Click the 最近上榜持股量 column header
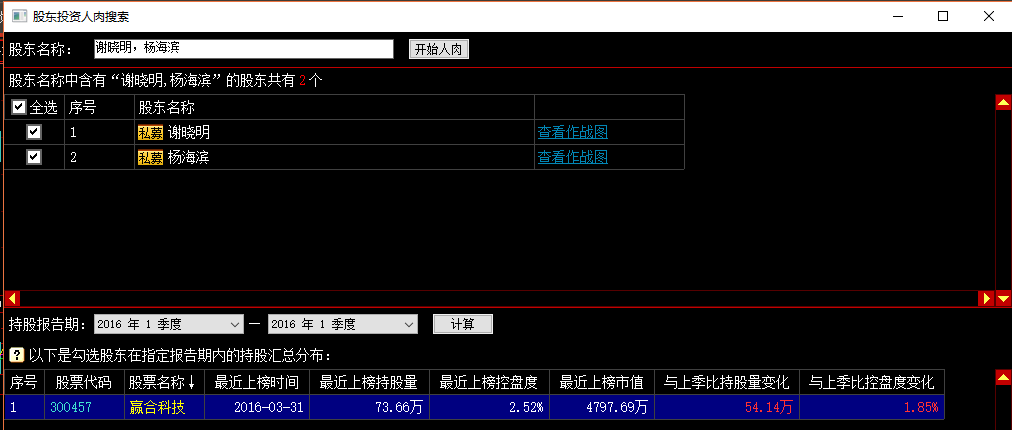This screenshot has height=430, width=1012. tap(369, 382)
